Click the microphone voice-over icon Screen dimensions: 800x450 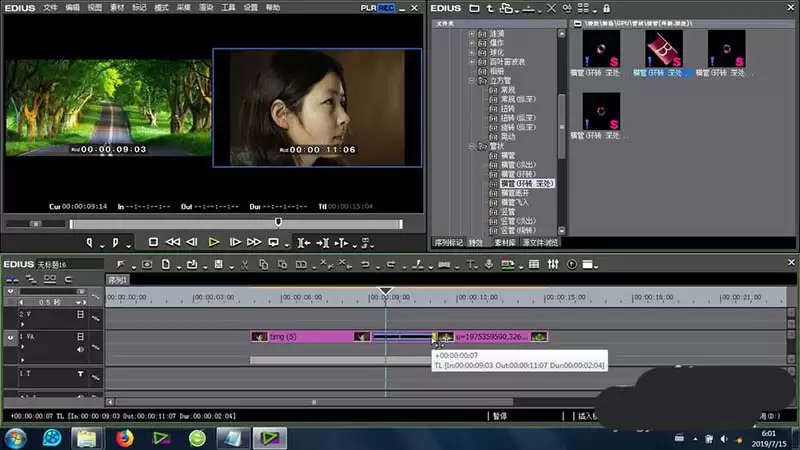click(489, 264)
